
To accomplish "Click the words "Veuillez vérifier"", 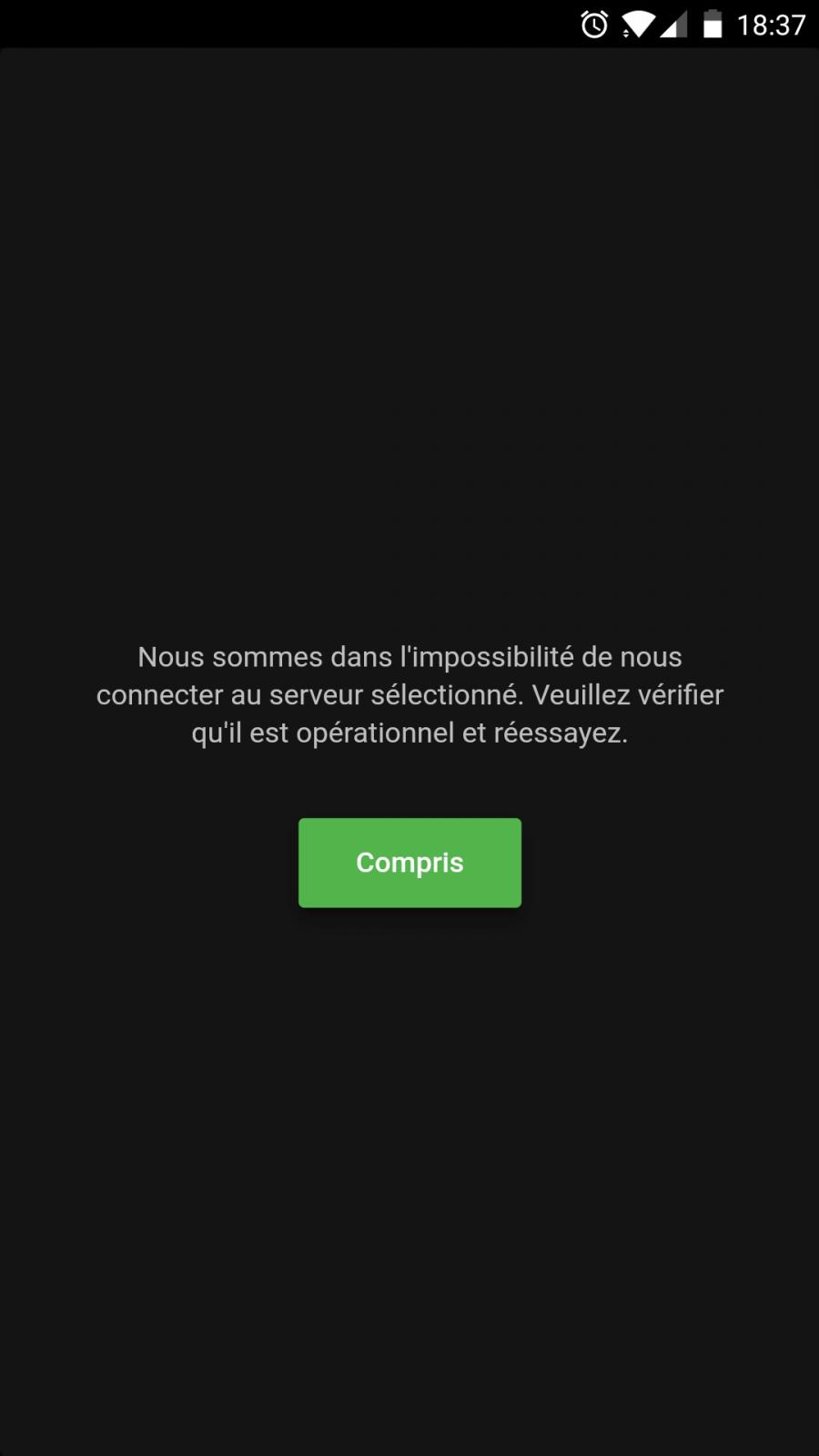I will (x=628, y=695).
